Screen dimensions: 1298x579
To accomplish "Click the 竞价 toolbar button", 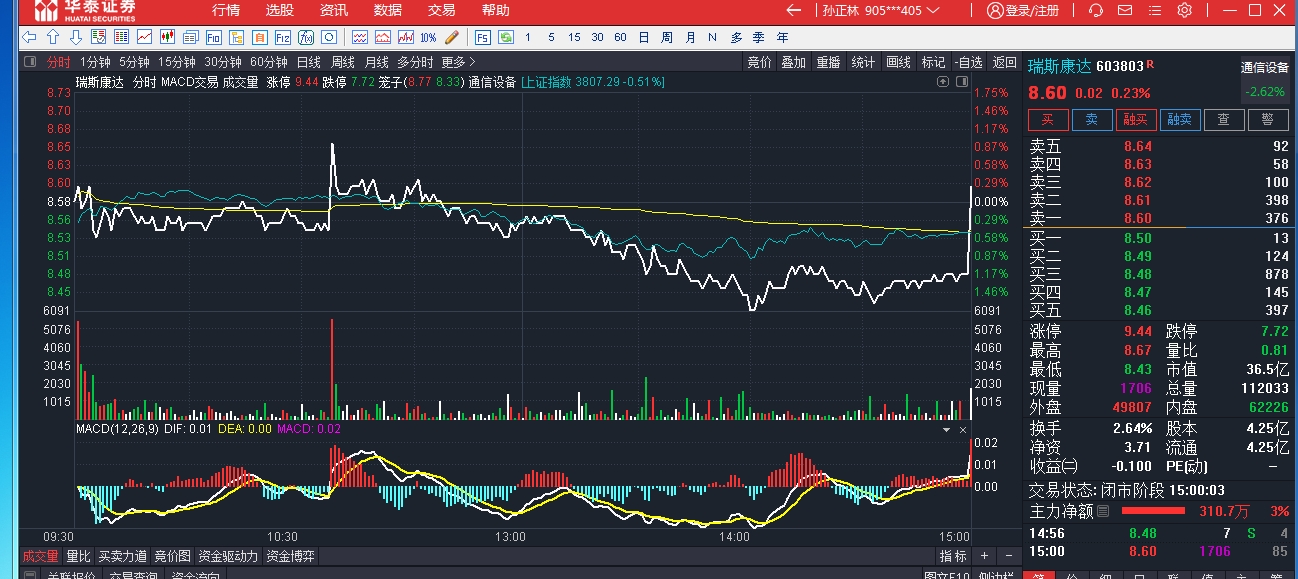I will click(x=760, y=62).
